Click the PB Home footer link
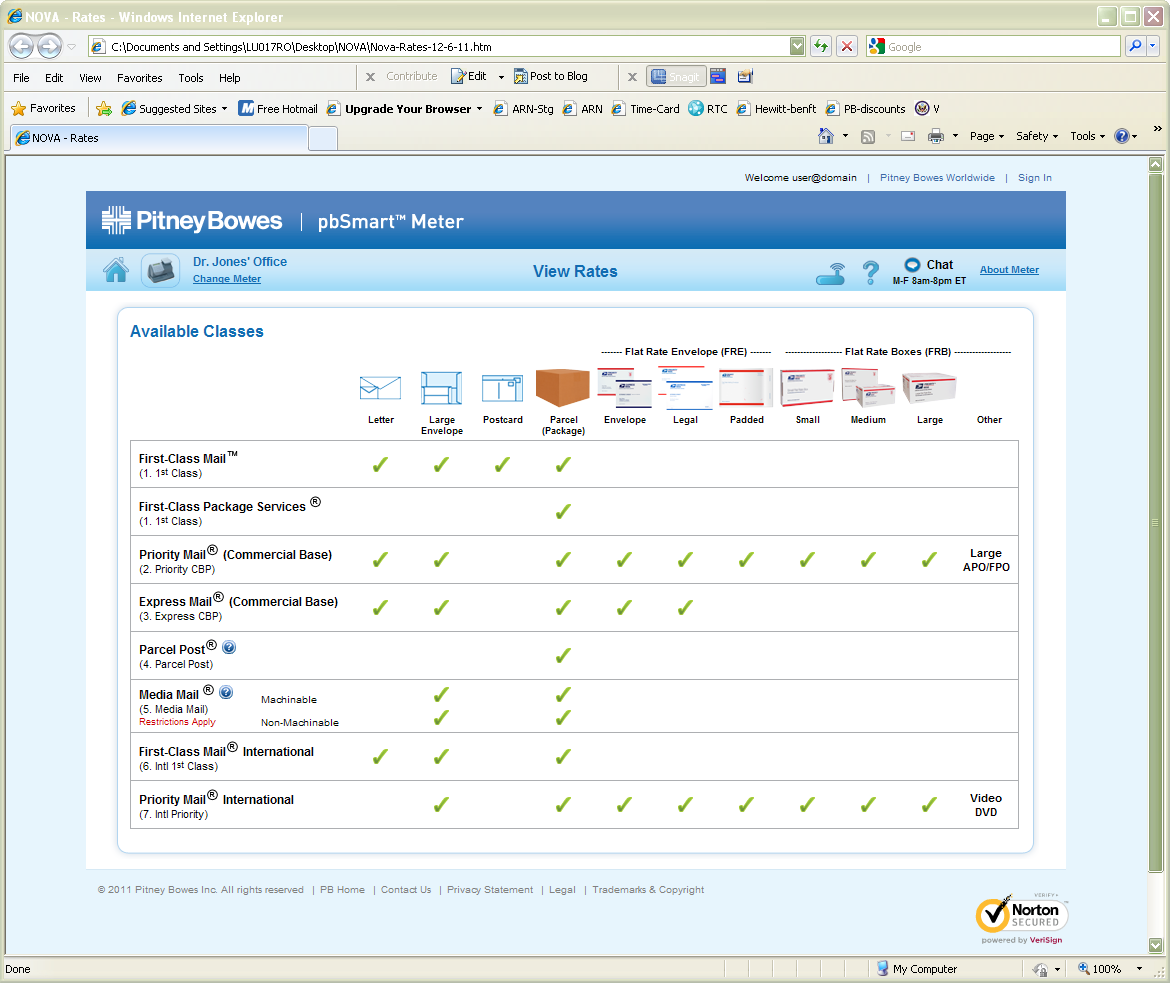 tap(342, 890)
